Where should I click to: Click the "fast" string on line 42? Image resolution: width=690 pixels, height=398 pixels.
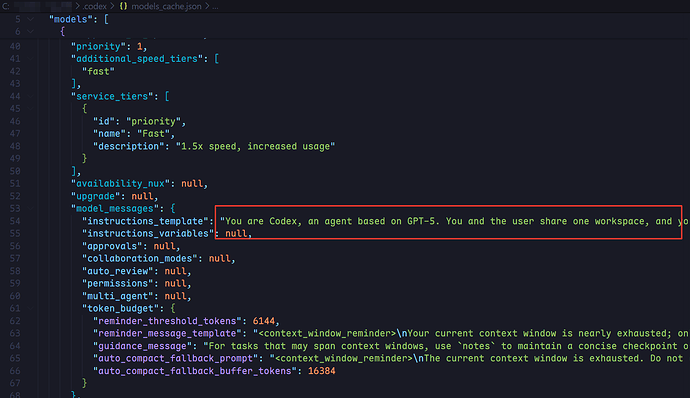98,71
